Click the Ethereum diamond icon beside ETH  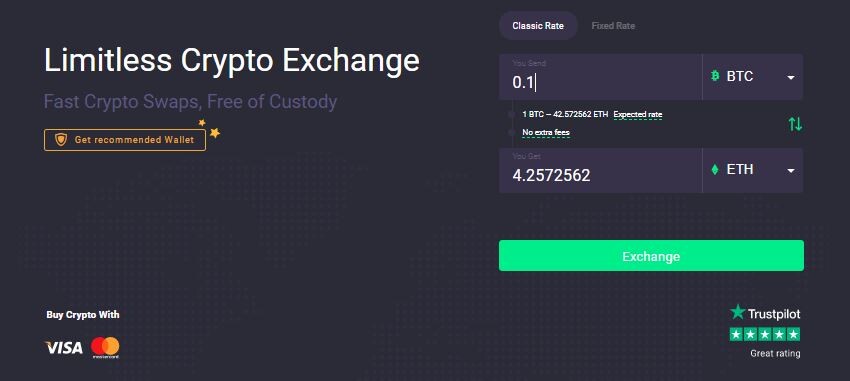714,170
